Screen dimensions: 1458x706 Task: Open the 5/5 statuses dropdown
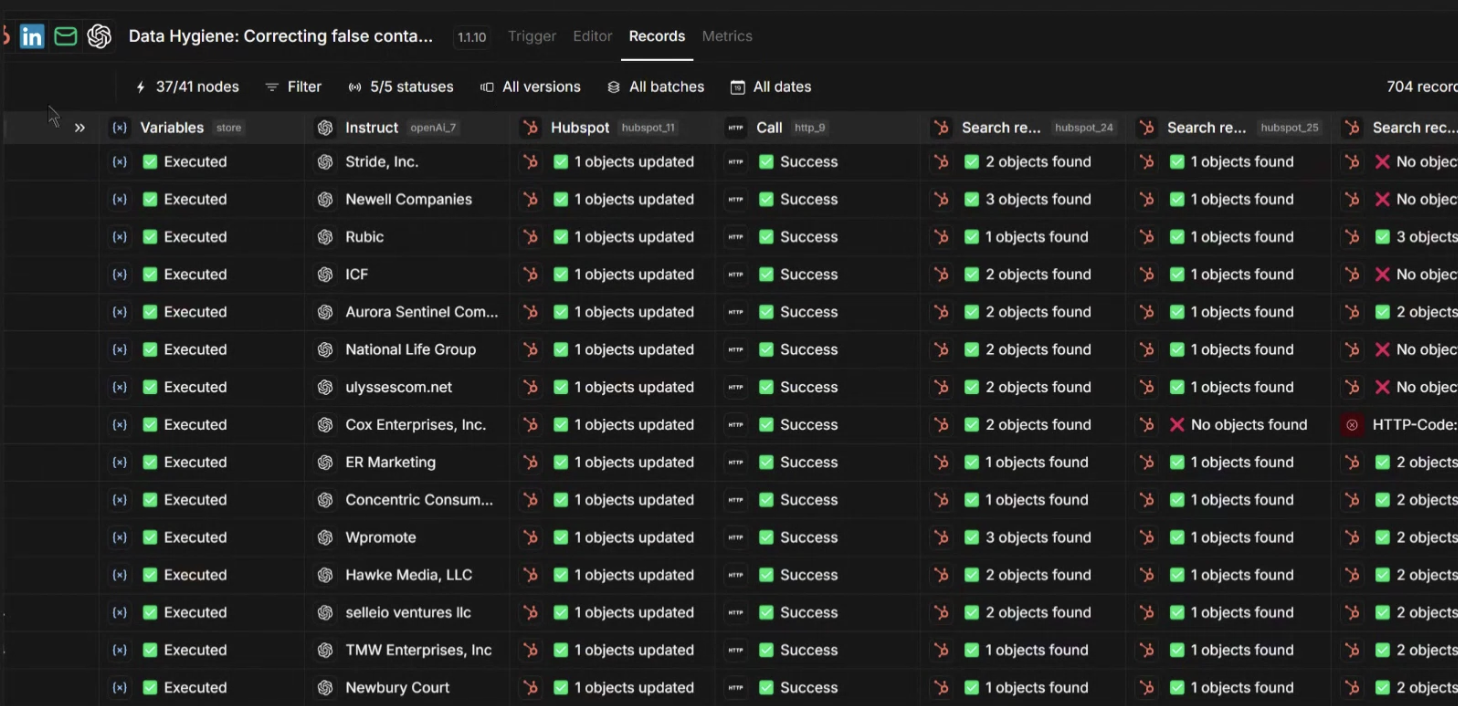tap(401, 87)
